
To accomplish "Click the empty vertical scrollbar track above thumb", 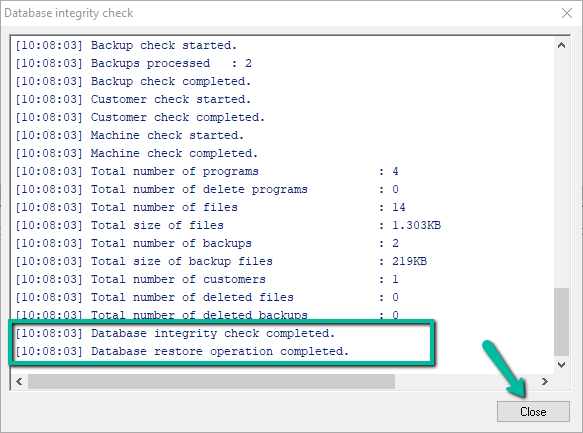I will [561, 170].
